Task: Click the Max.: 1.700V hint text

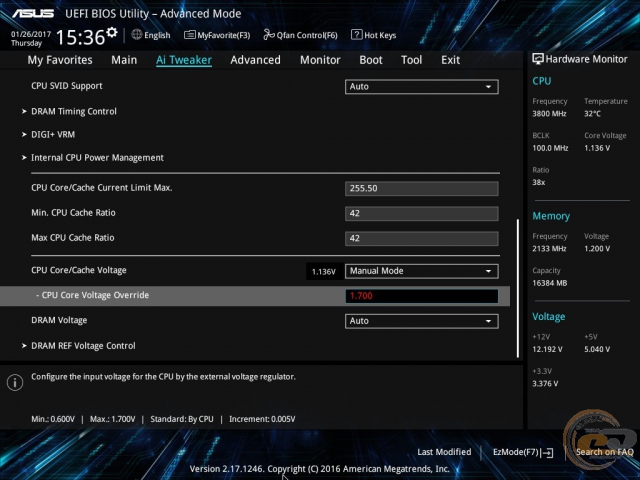Action: pos(112,419)
